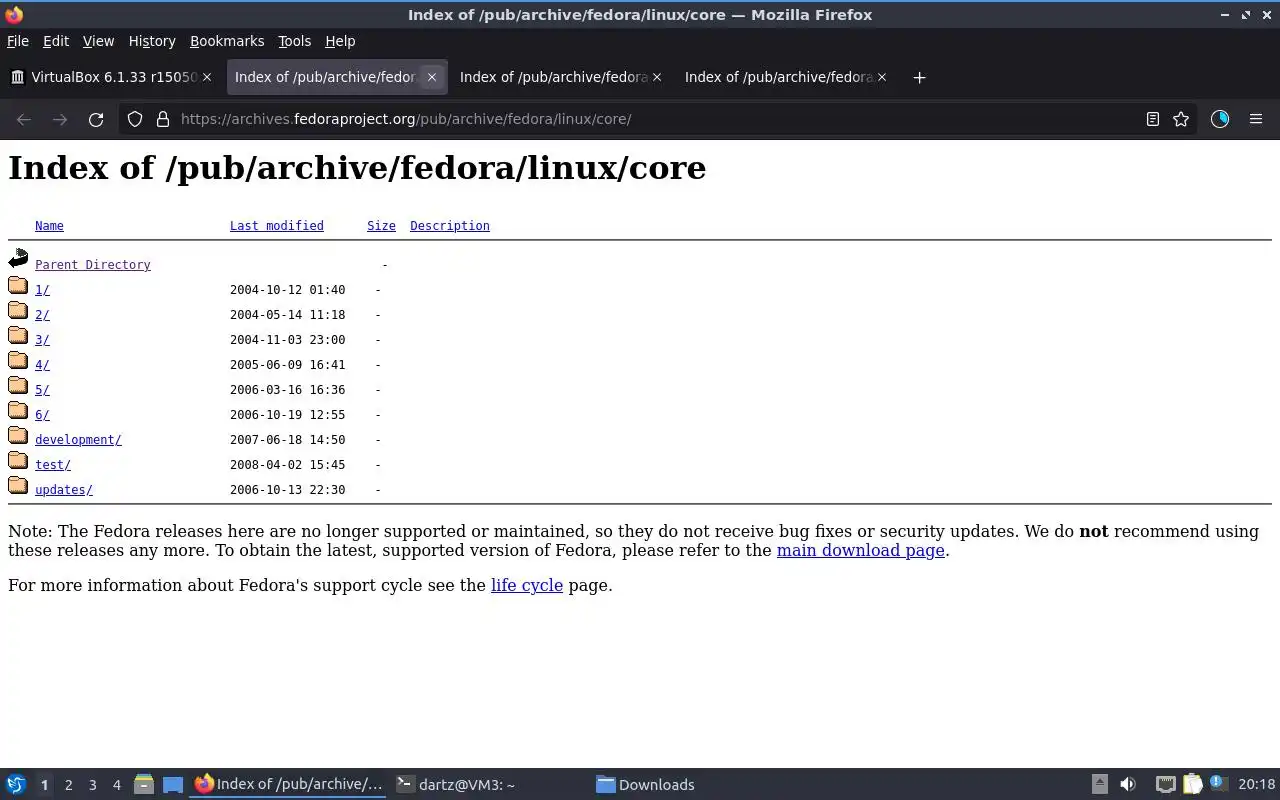The width and height of the screenshot is (1280, 800).
Task: Open the development/ directory link
Action: pos(78,440)
